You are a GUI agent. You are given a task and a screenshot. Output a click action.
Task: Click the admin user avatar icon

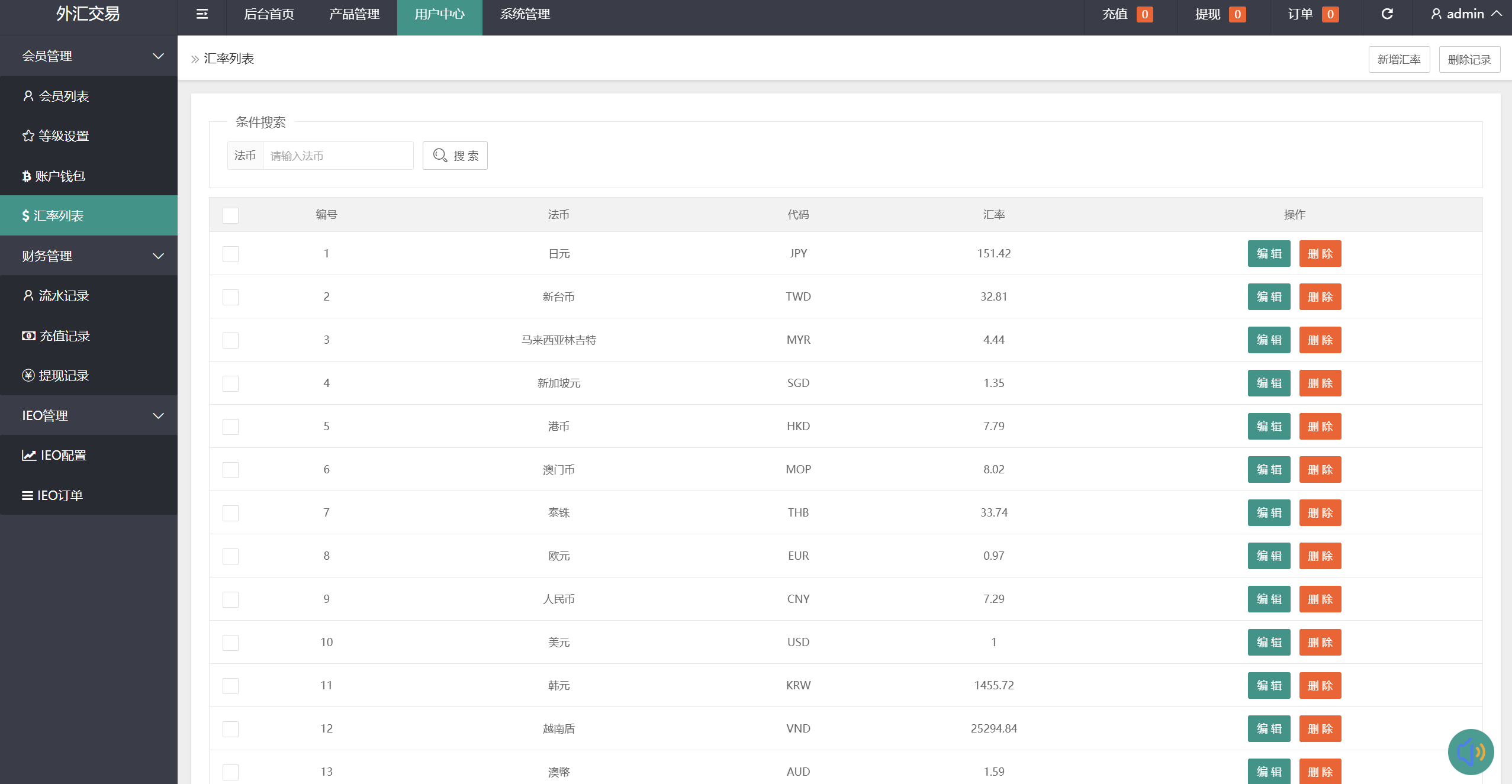coord(1436,14)
